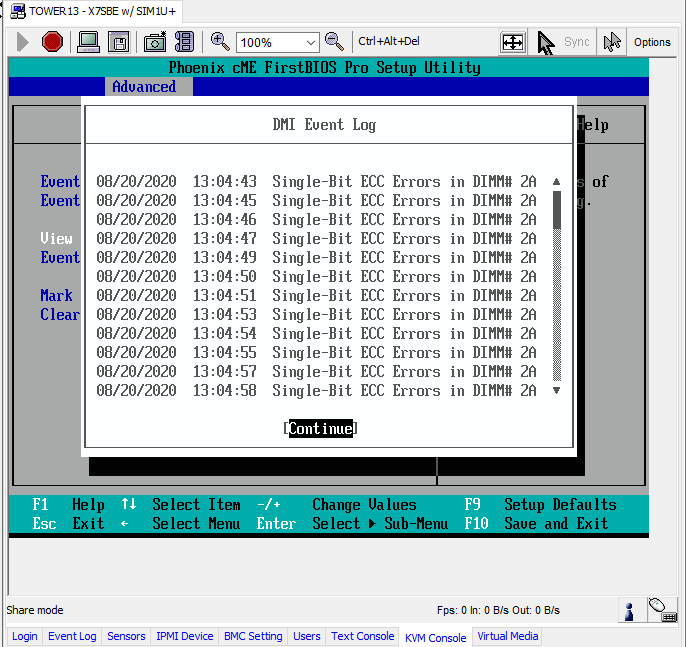Screen dimensions: 686x647
Task: Click the computer monitor toolbar icon
Action: 88,42
